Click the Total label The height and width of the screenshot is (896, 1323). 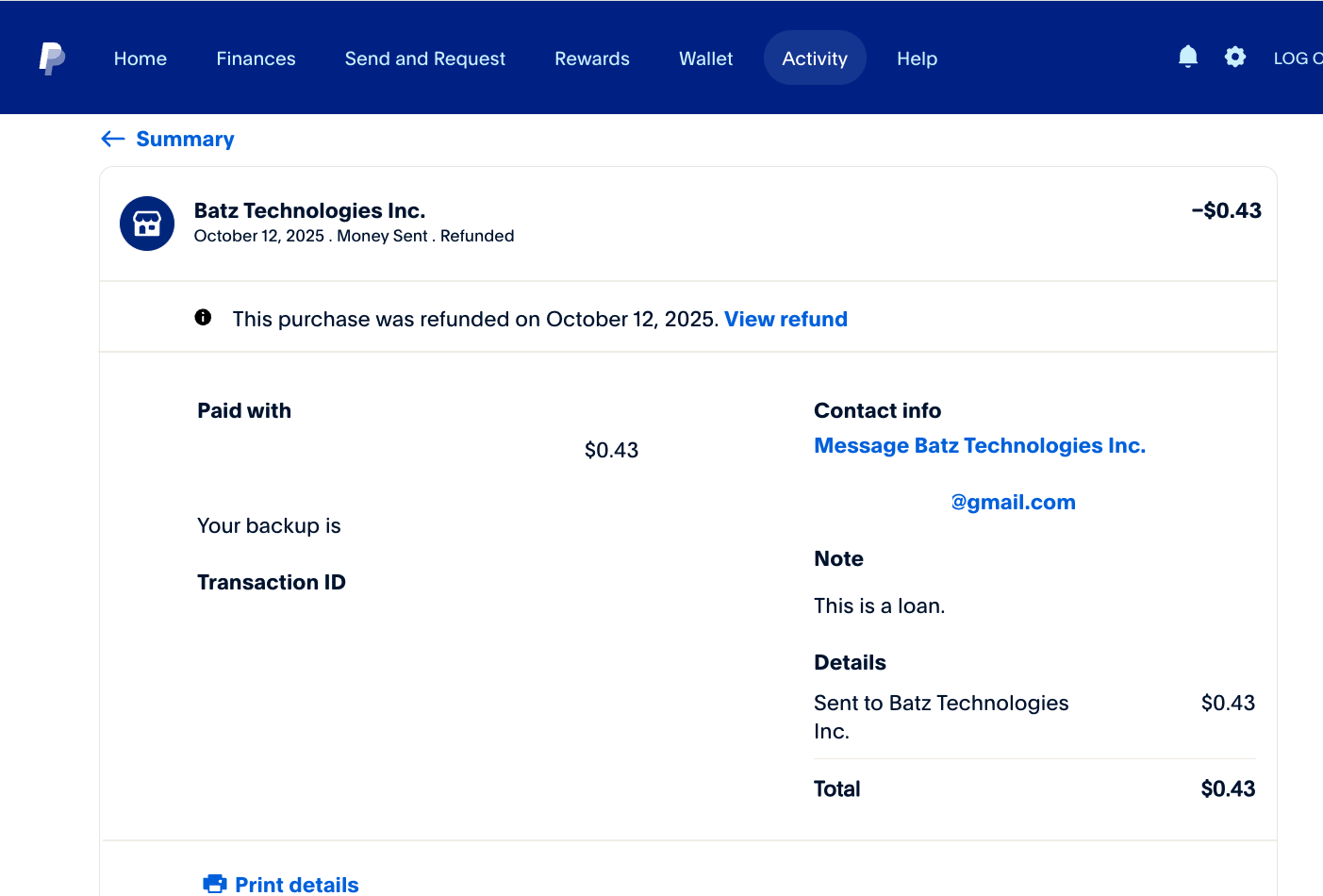[836, 788]
